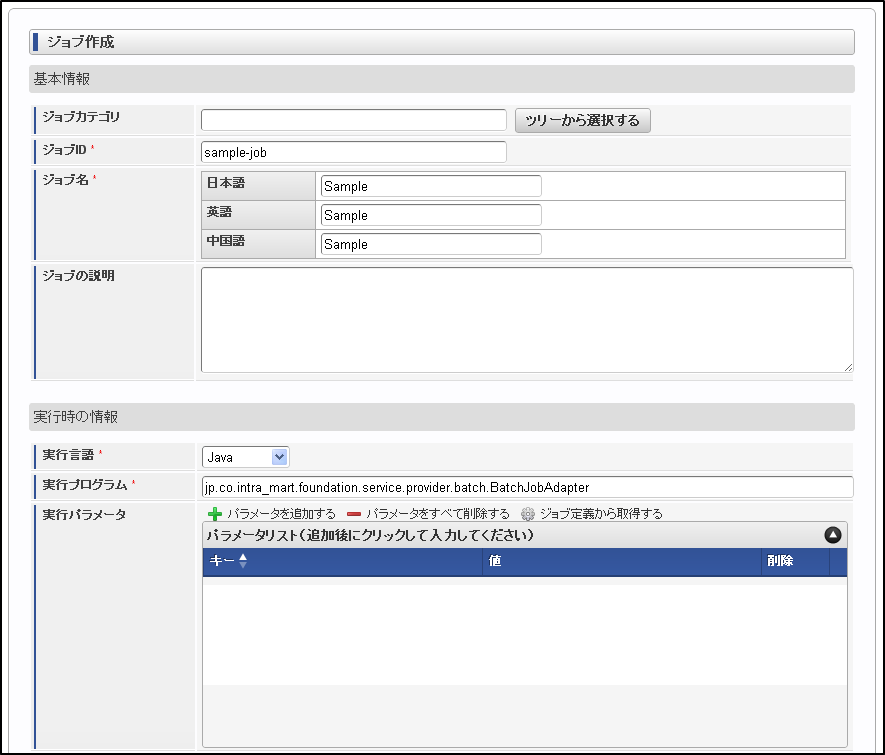This screenshot has width=885, height=755.
Task: Click the description textarea resize grip
Action: [848, 367]
